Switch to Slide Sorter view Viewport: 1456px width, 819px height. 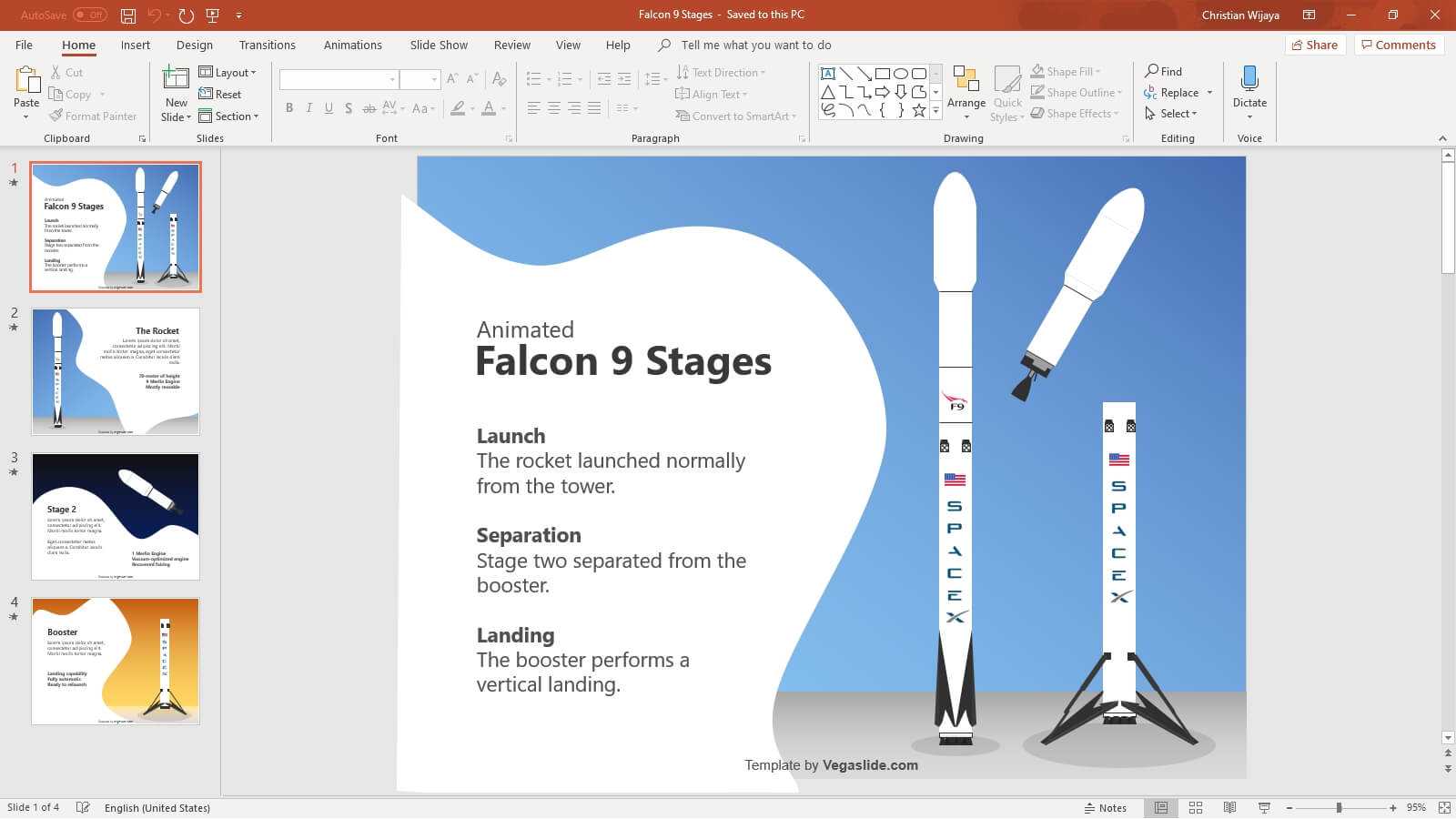click(1196, 807)
